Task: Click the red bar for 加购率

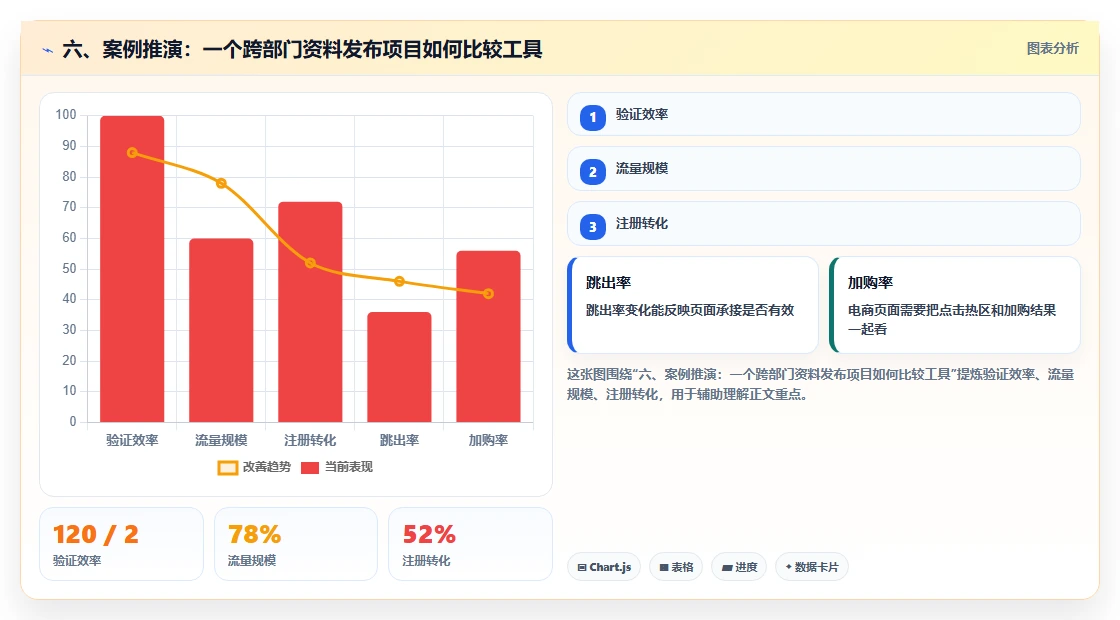Action: pos(489,336)
